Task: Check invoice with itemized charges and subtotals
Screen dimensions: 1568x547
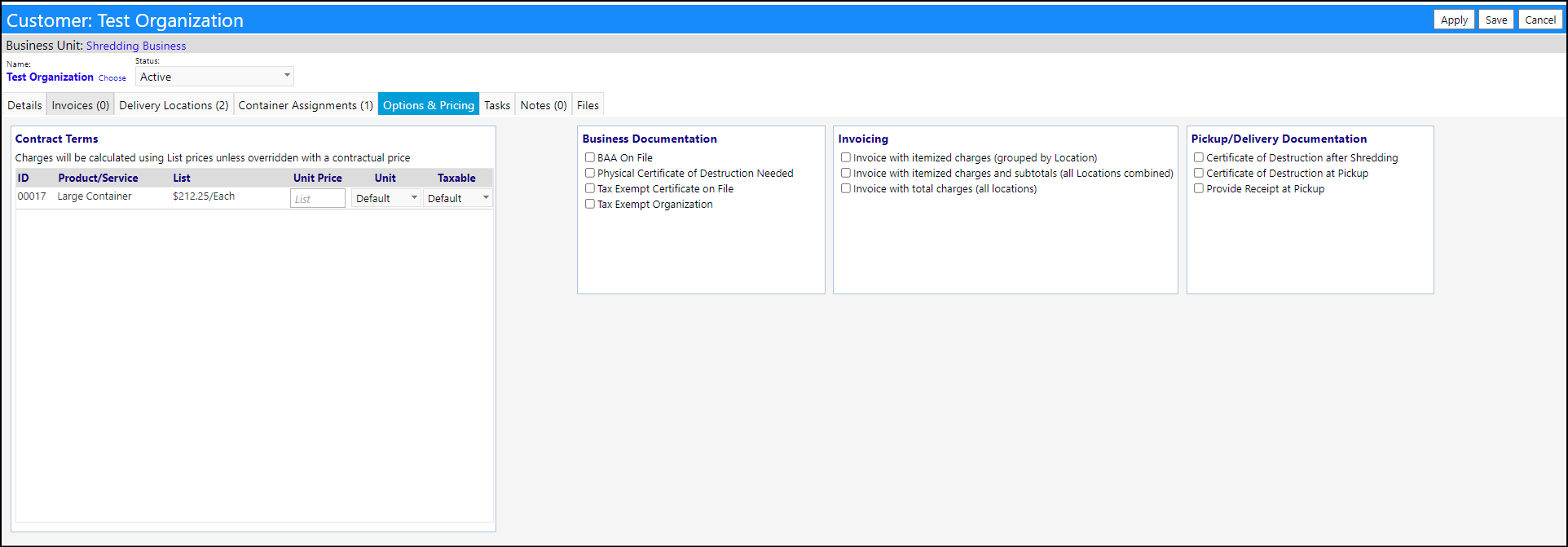Action: click(x=846, y=173)
